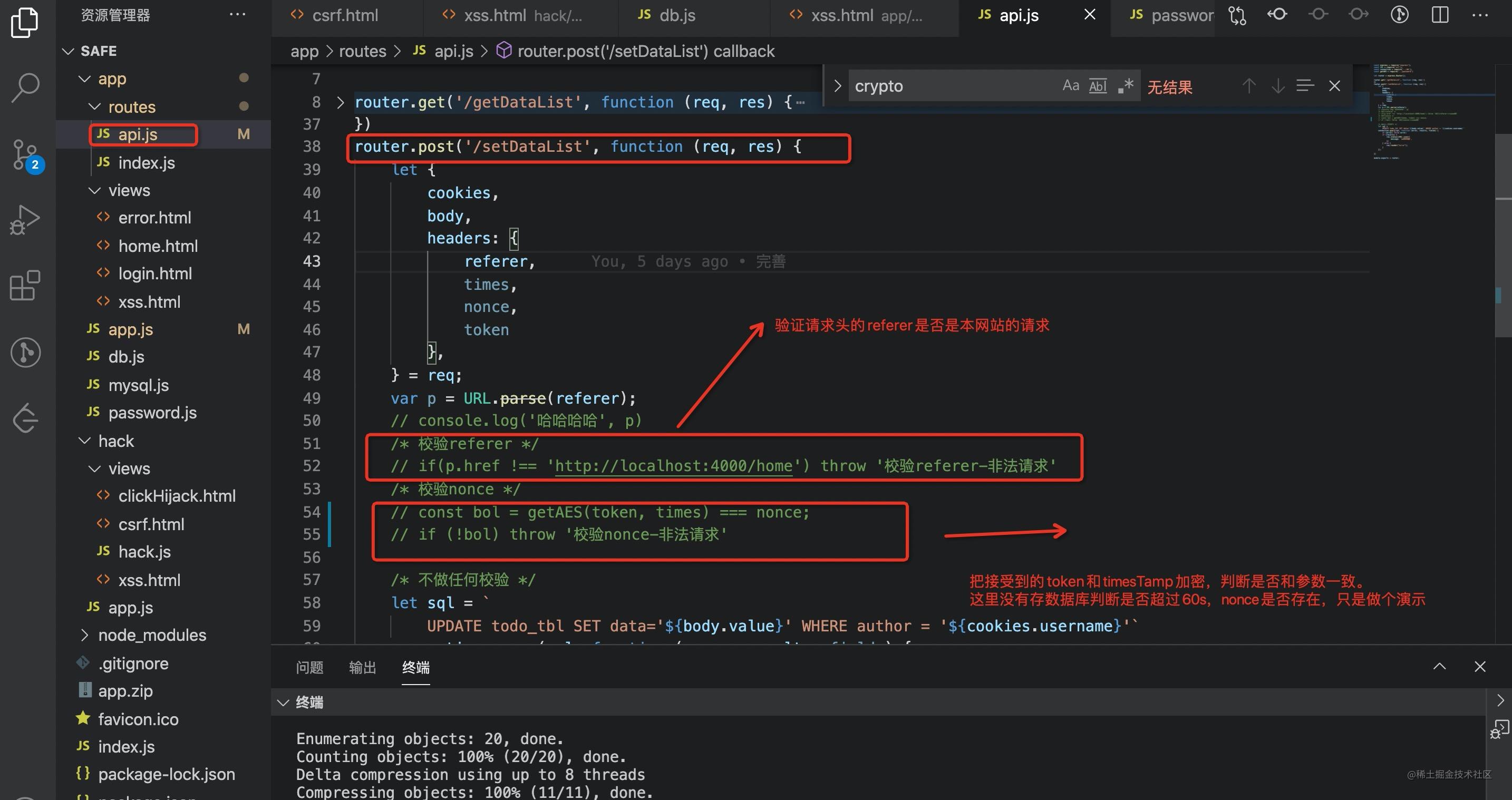The image size is (1512, 800).
Task: Switch to the csrf.html editor tab
Action: [x=346, y=16]
